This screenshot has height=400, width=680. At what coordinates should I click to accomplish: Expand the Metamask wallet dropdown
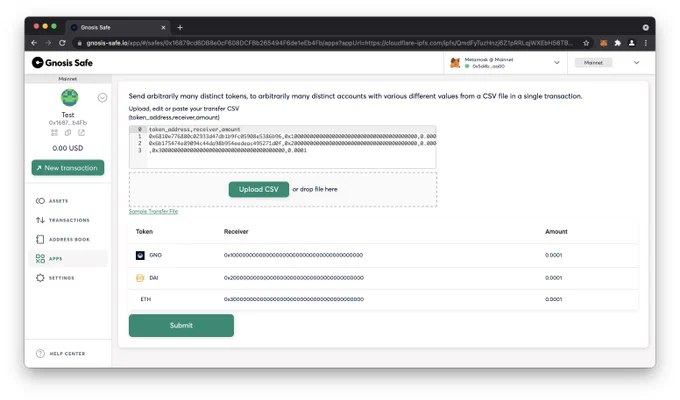pos(557,63)
